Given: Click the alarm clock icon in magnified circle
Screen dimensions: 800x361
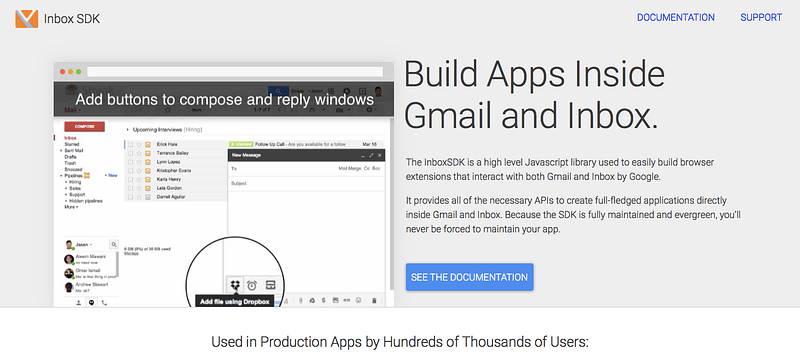Looking at the screenshot, I should pos(252,285).
